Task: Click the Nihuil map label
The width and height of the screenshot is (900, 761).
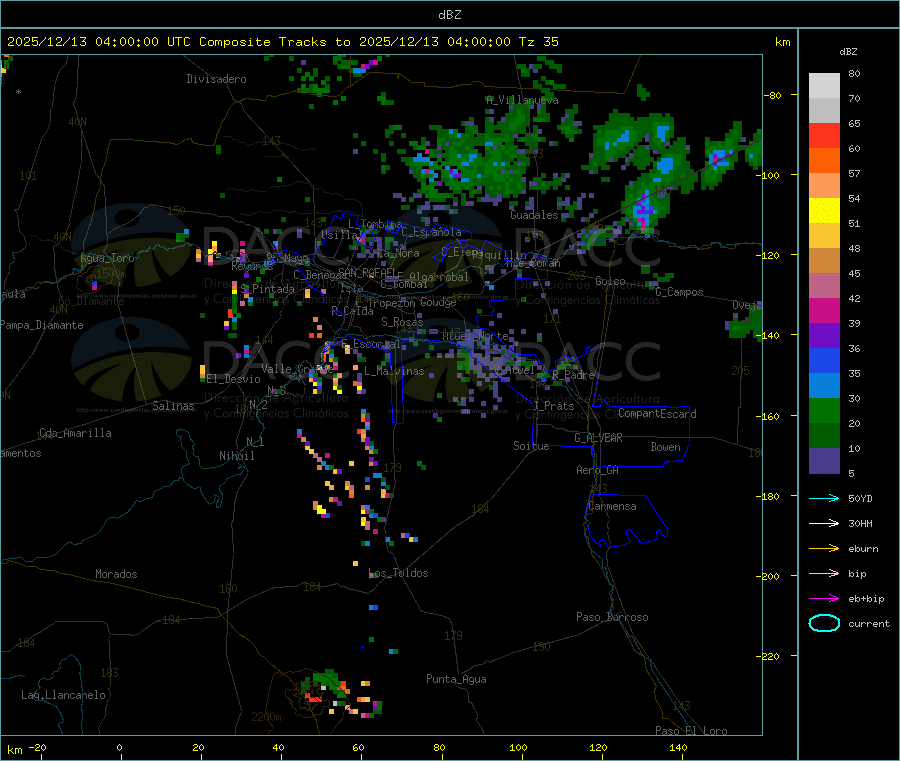Action: pos(237,456)
